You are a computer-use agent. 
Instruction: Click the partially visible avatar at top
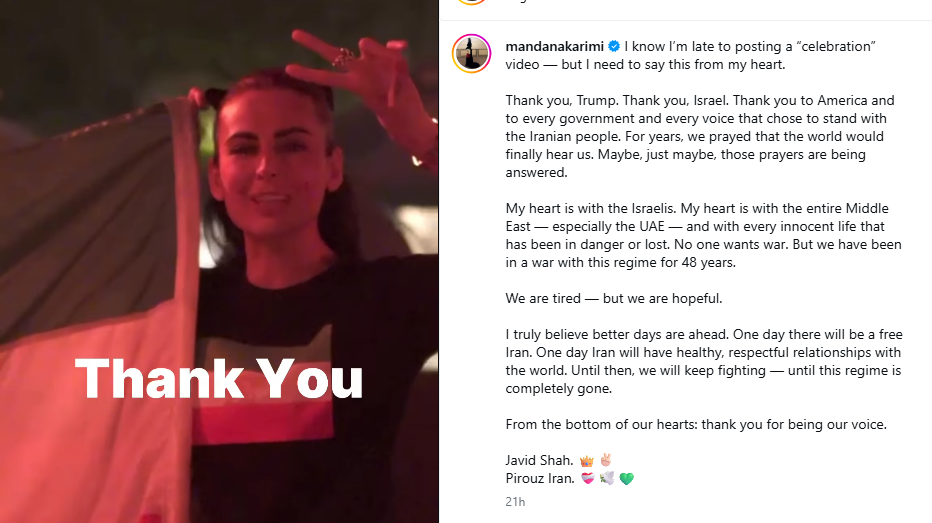[x=471, y=2]
